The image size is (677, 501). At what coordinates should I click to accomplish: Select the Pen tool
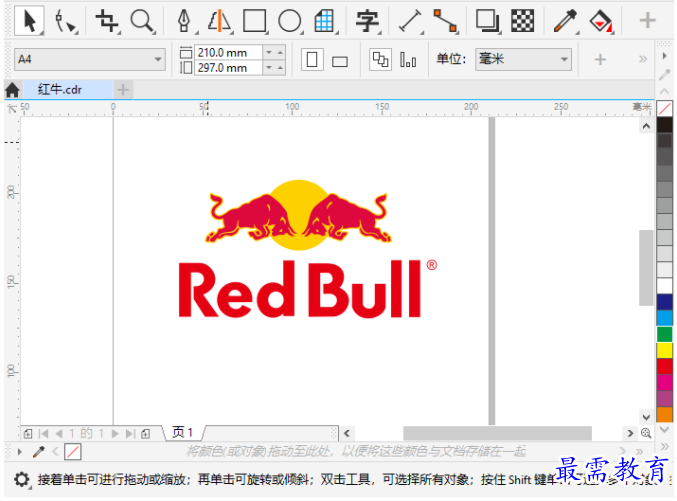pos(185,21)
